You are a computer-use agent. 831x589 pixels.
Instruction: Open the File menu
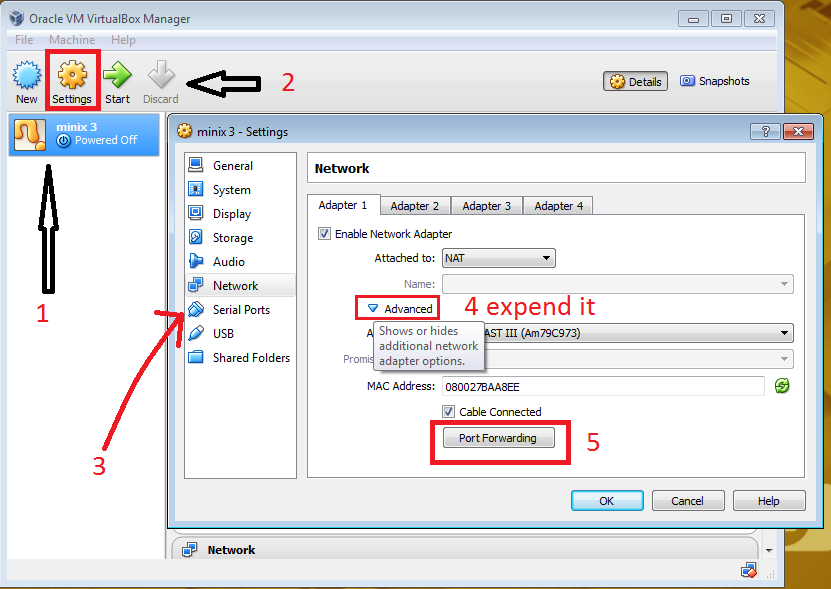pos(24,40)
